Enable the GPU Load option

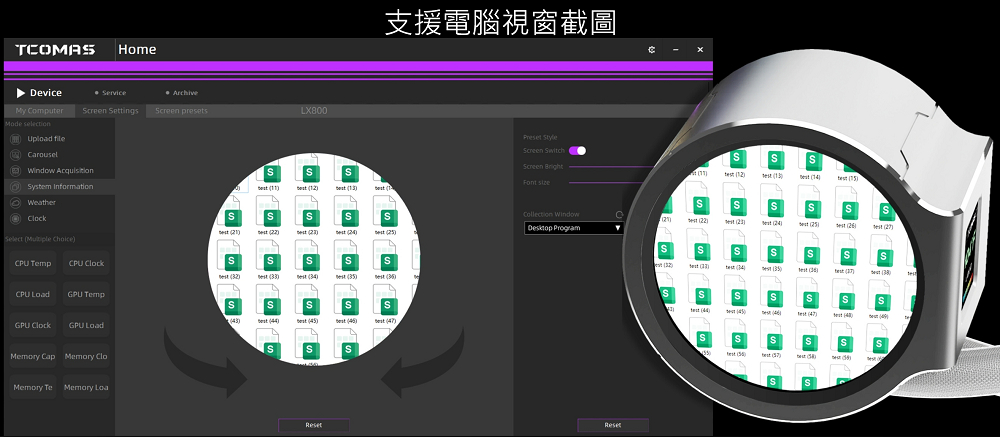coord(86,326)
